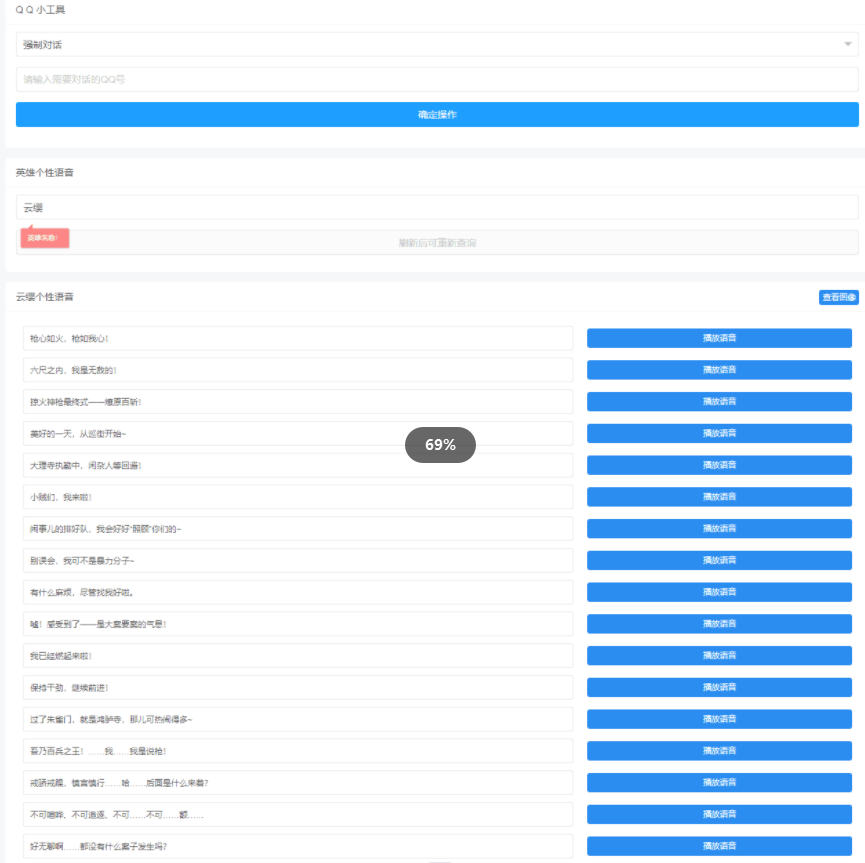
Task: Play voice for 吾乃百兵之王 line
Action: [x=719, y=751]
